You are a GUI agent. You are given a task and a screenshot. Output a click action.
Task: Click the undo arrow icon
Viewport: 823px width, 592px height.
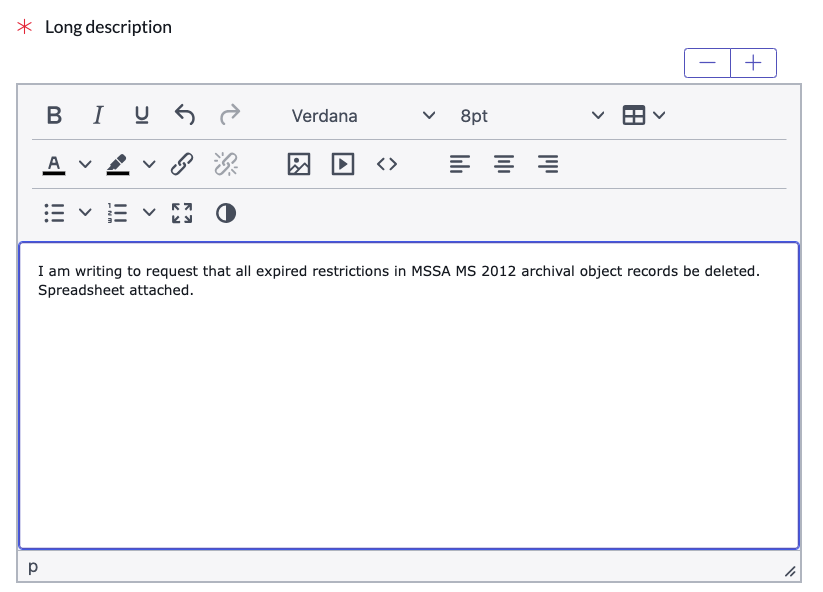185,115
